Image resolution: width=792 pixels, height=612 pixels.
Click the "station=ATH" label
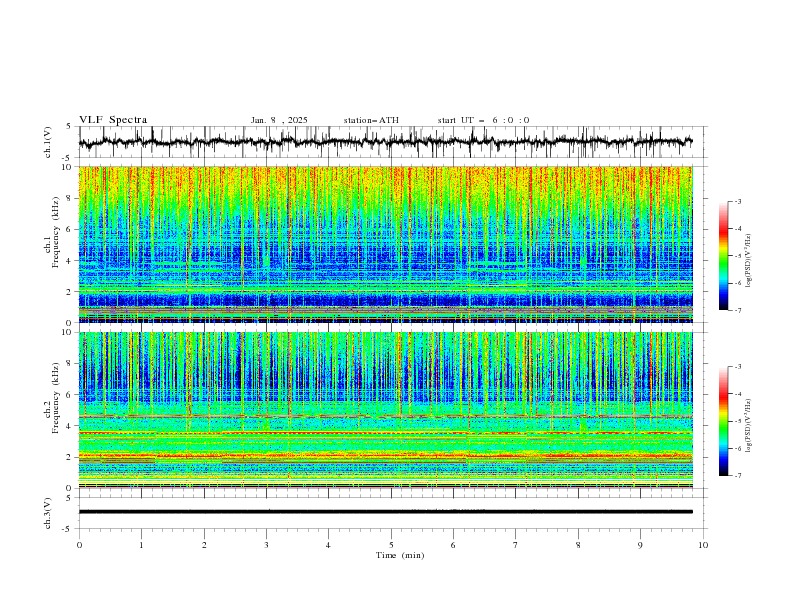click(371, 120)
